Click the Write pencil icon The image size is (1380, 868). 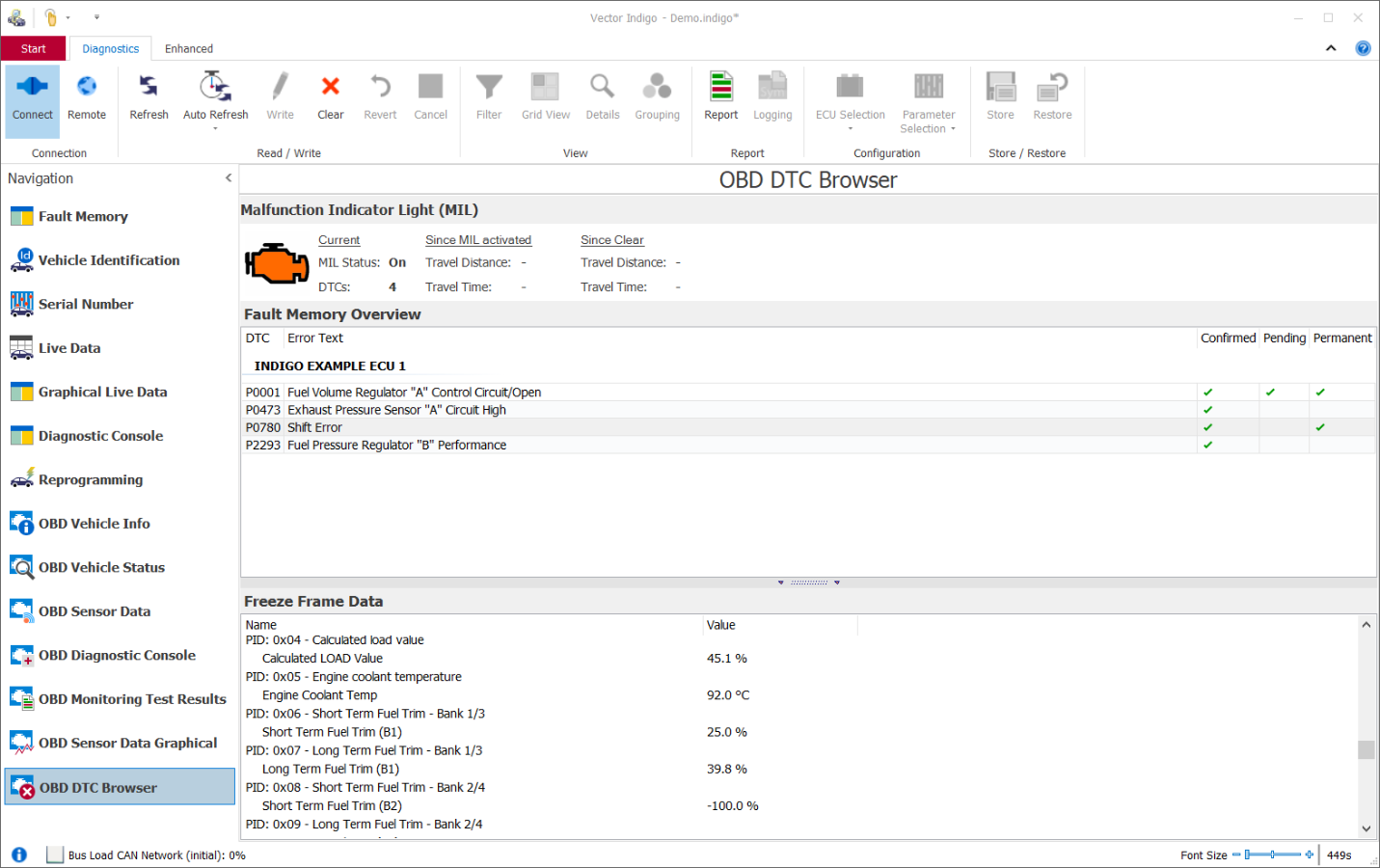280,87
